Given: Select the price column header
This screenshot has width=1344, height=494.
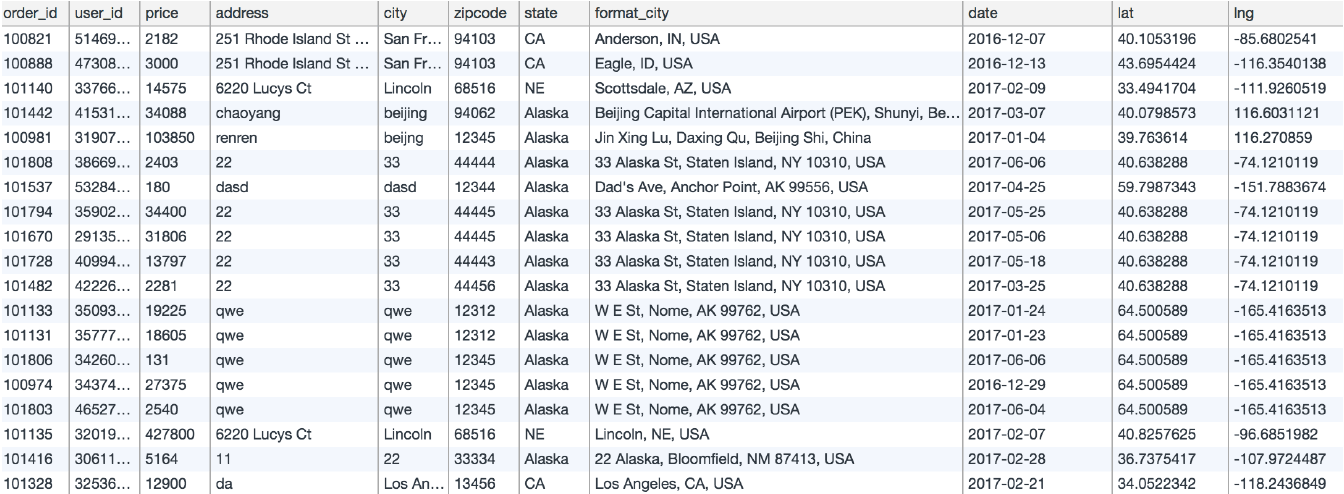Looking at the screenshot, I should pos(174,14).
